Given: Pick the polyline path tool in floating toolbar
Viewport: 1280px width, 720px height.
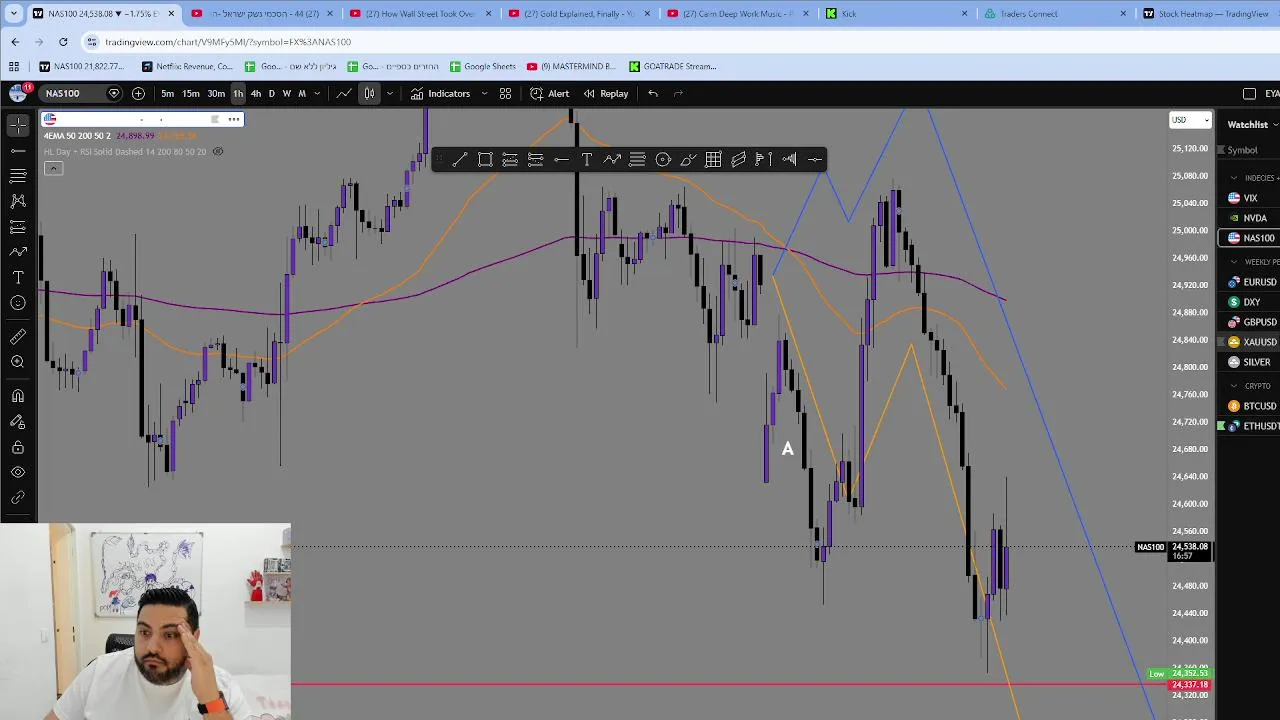Looking at the screenshot, I should point(612,159).
